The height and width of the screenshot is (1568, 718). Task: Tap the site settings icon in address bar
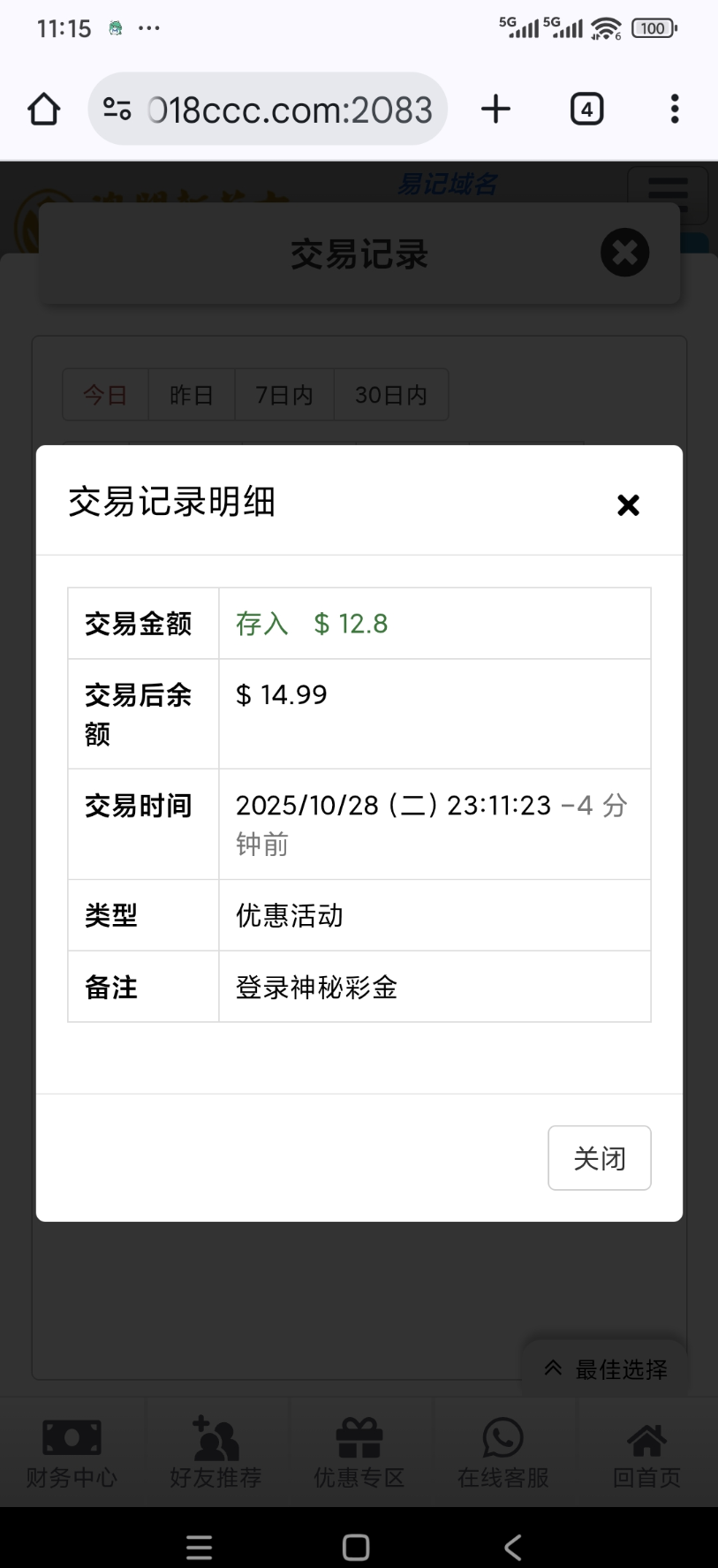117,110
